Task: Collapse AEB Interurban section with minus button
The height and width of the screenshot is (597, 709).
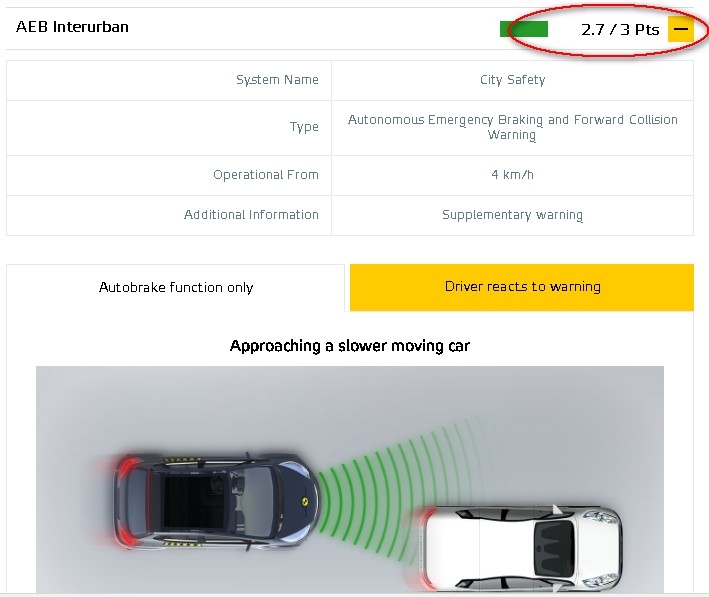Action: (x=681, y=29)
